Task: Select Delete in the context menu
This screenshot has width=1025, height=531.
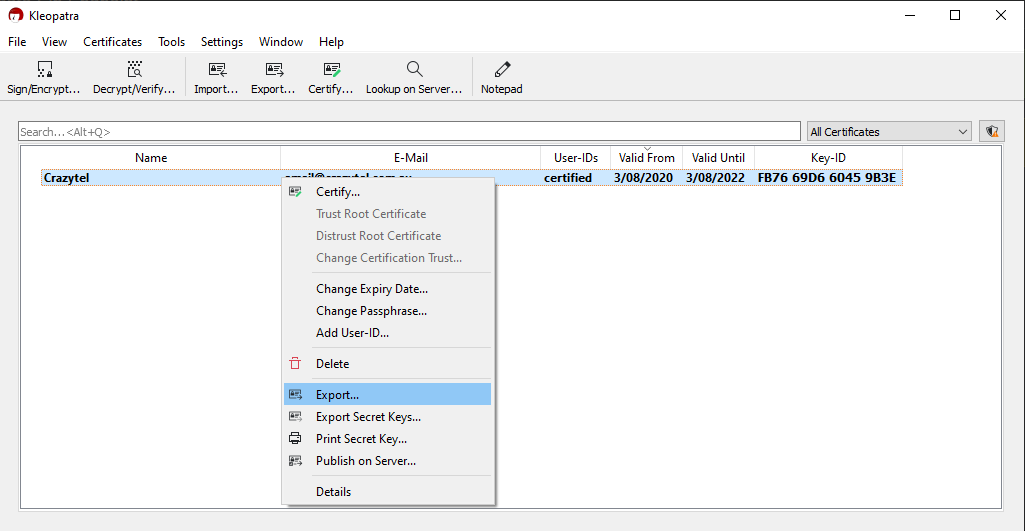Action: tap(332, 364)
